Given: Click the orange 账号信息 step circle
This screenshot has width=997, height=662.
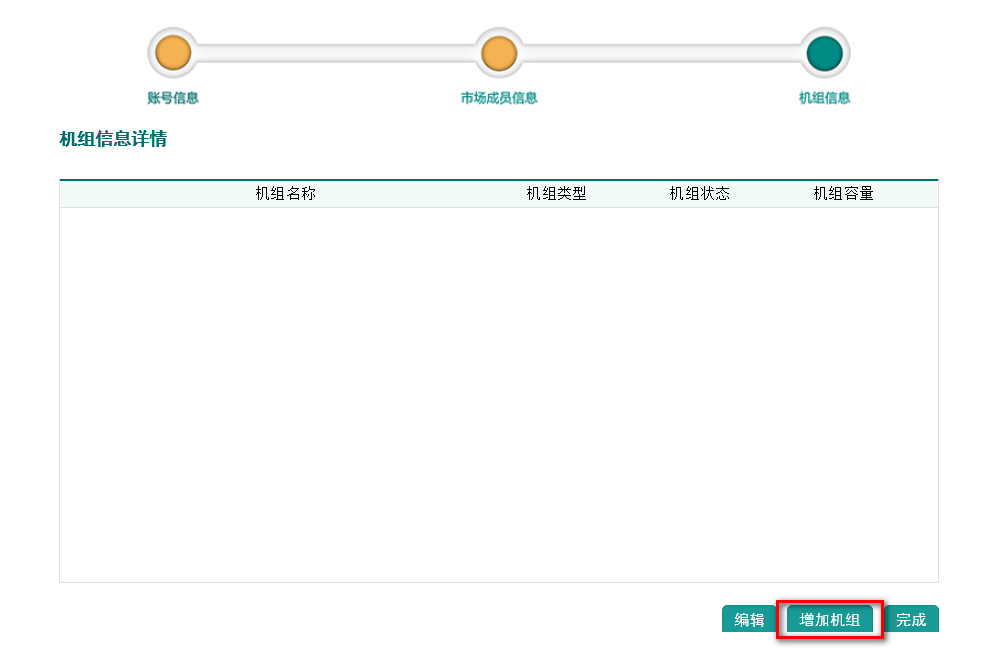Looking at the screenshot, I should (x=173, y=53).
